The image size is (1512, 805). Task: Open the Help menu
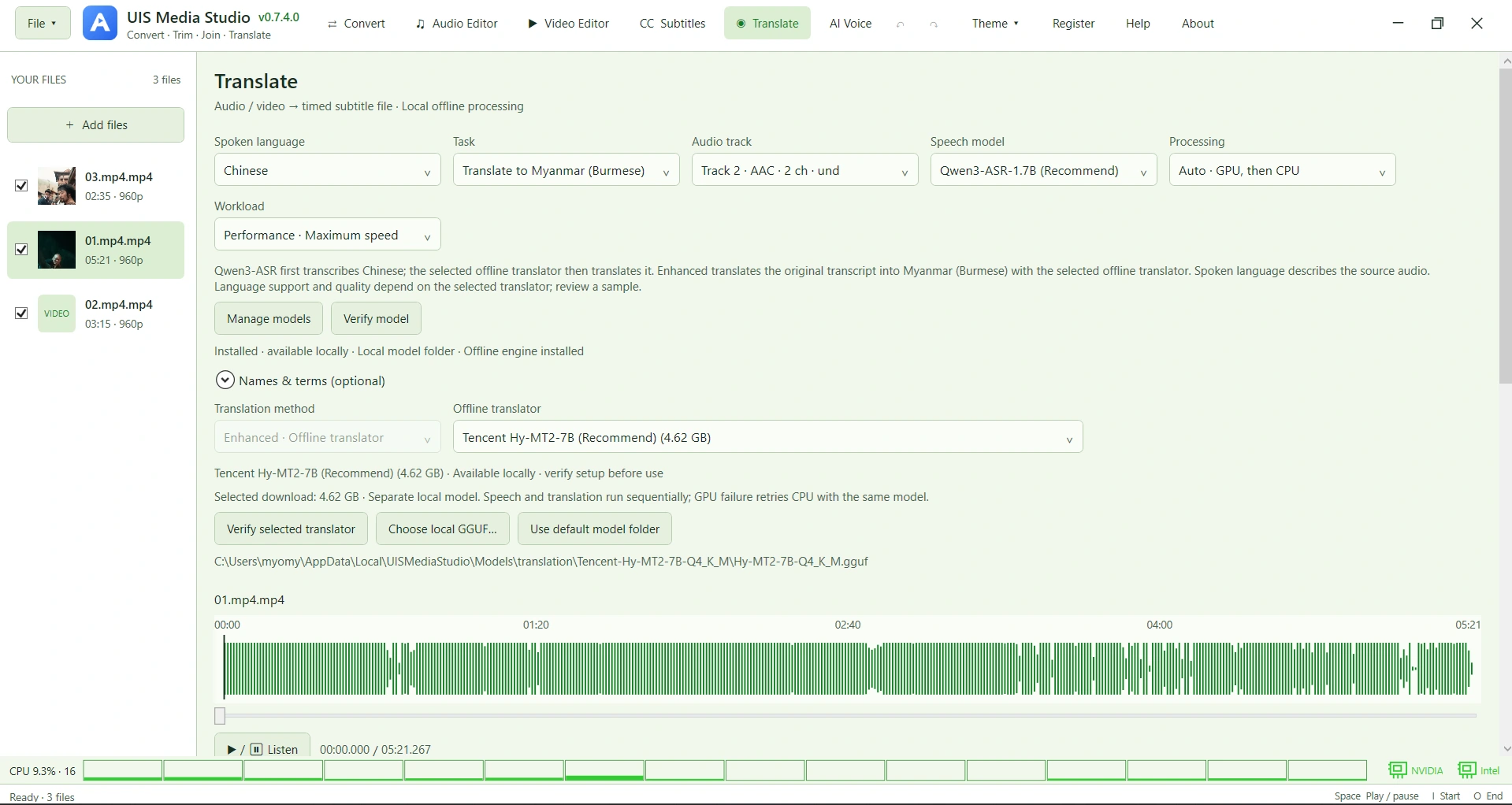pos(1138,24)
